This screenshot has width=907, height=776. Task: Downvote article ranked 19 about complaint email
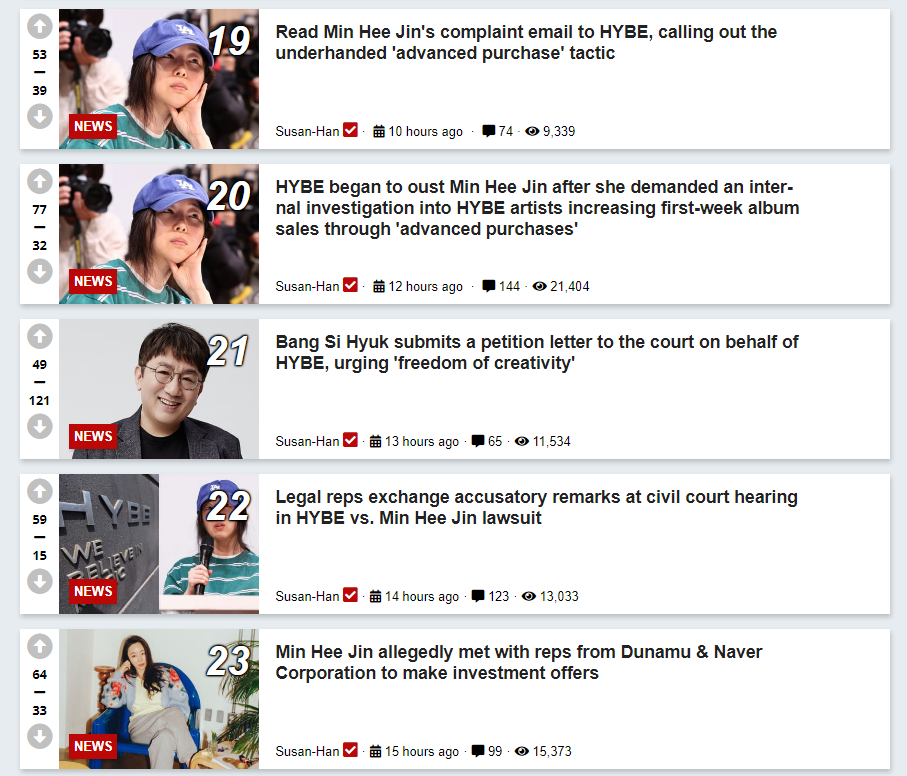[39, 116]
